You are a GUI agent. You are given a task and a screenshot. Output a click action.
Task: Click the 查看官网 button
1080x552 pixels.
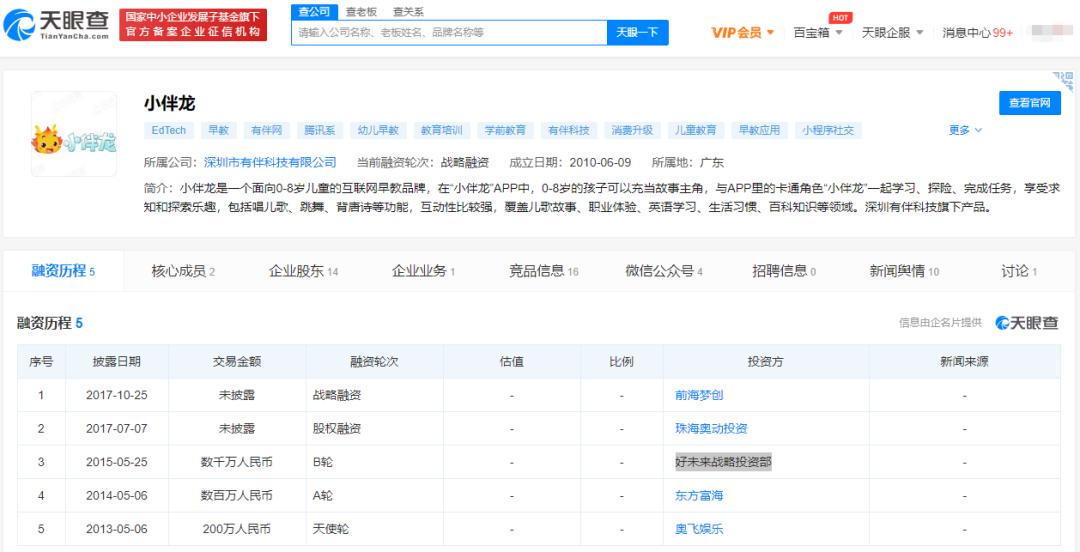point(1030,103)
